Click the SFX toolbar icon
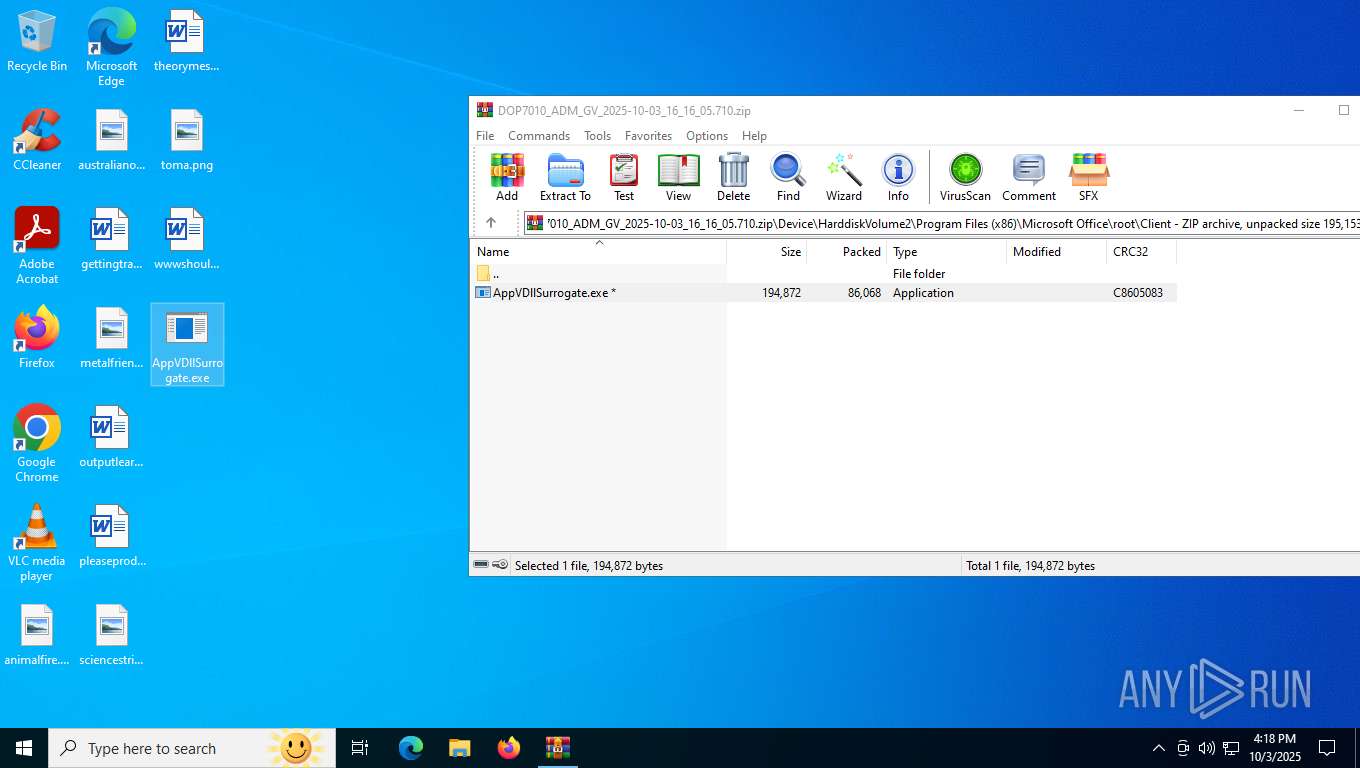Viewport: 1360px width, 768px height. (x=1088, y=178)
